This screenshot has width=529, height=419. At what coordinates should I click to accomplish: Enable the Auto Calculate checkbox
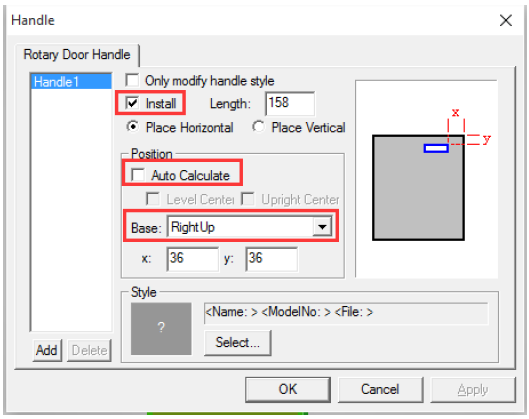click(x=138, y=175)
